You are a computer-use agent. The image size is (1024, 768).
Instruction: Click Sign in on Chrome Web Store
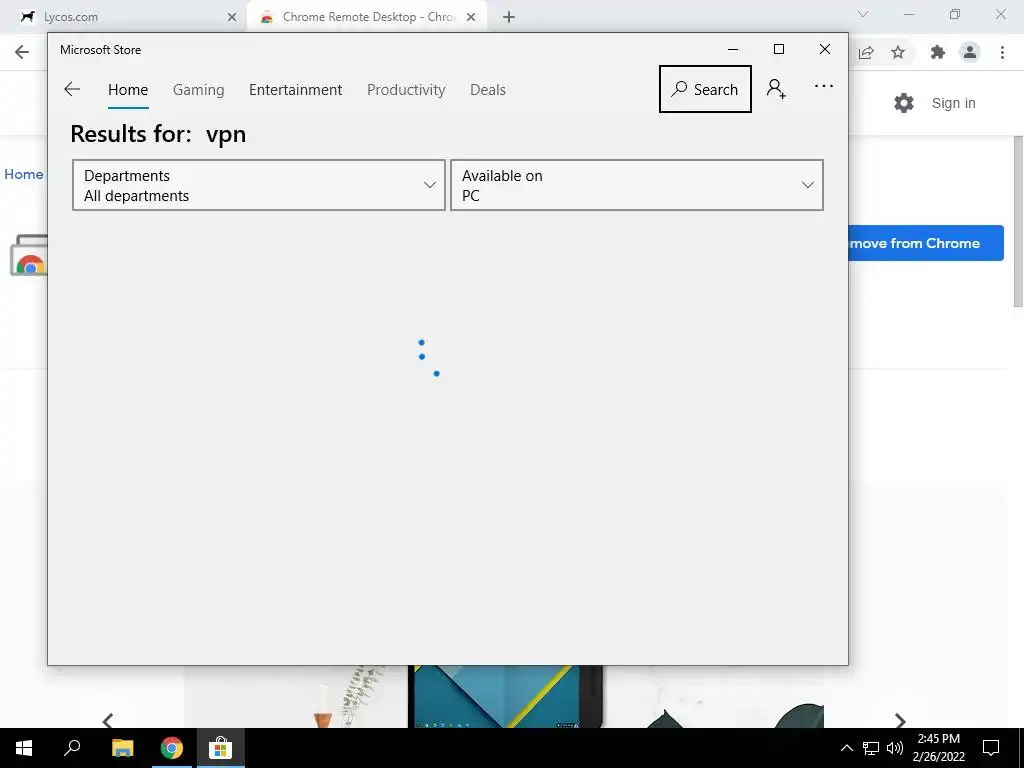pyautogui.click(x=953, y=103)
